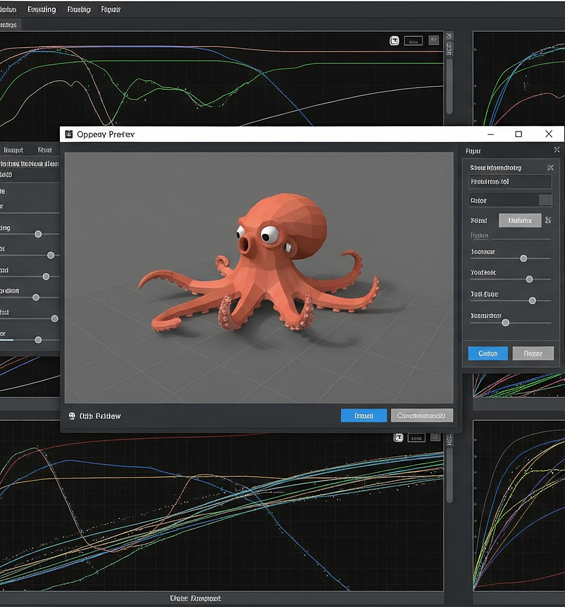Click the X icon atop upper graph's scrollbar
Screen dimensions: 565x607
coord(449,36)
